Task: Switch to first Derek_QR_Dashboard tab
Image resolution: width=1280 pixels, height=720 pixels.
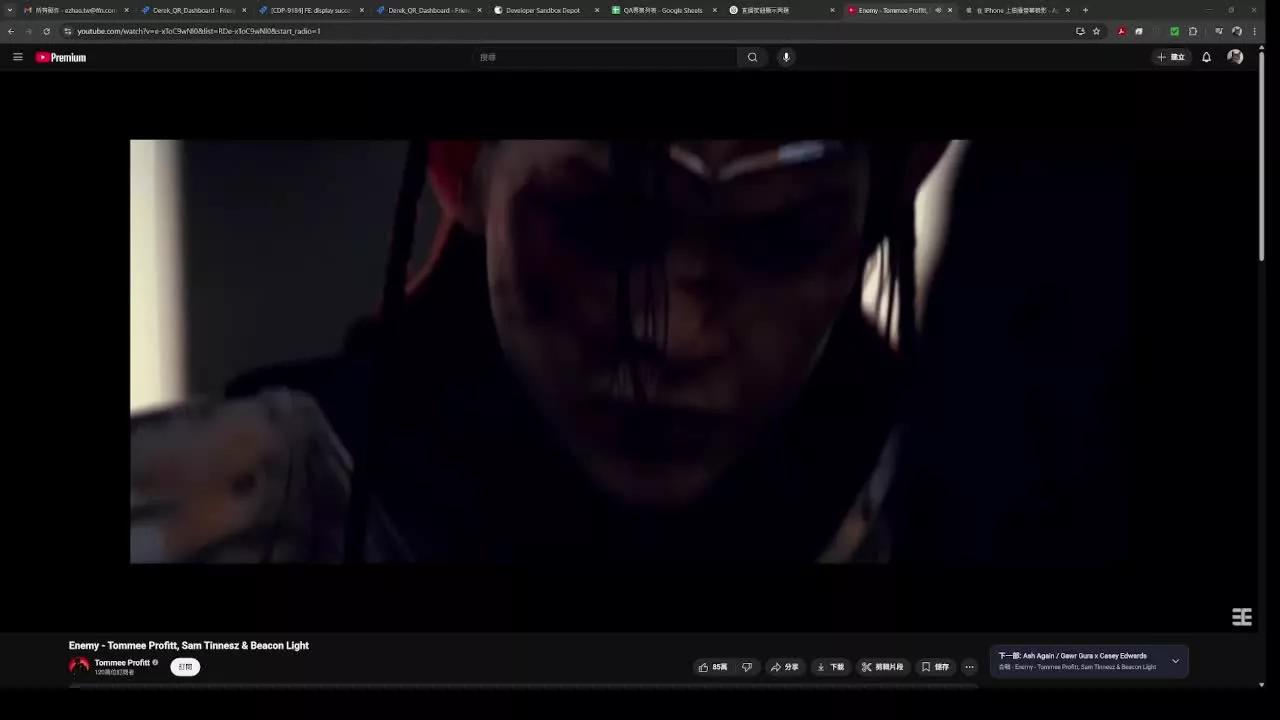Action: [193, 10]
